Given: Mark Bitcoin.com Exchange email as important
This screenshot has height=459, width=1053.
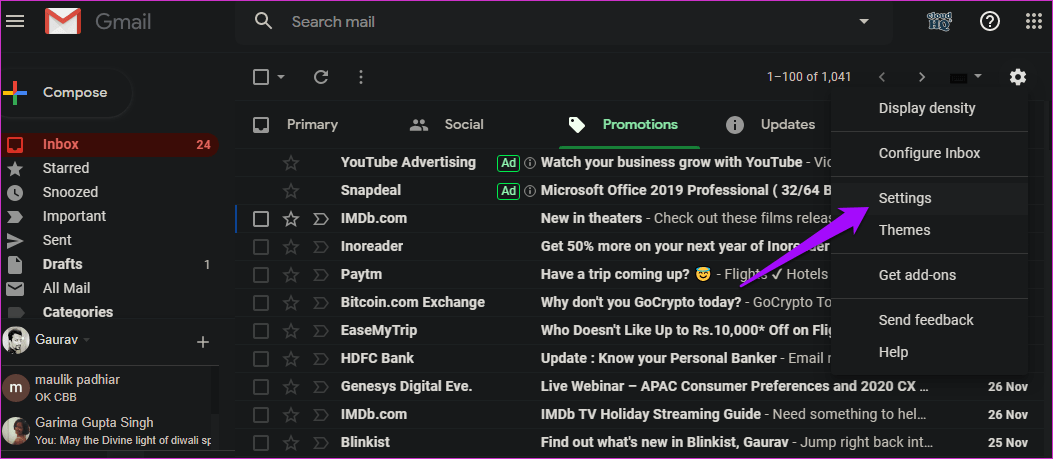Looking at the screenshot, I should pyautogui.click(x=321, y=302).
